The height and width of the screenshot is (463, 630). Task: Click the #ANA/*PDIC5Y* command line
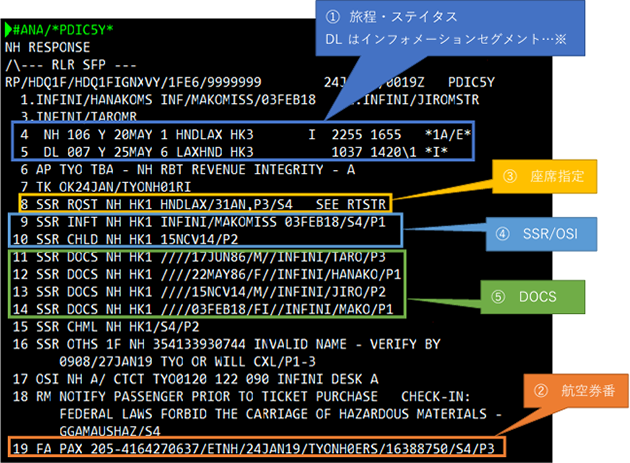click(x=59, y=30)
